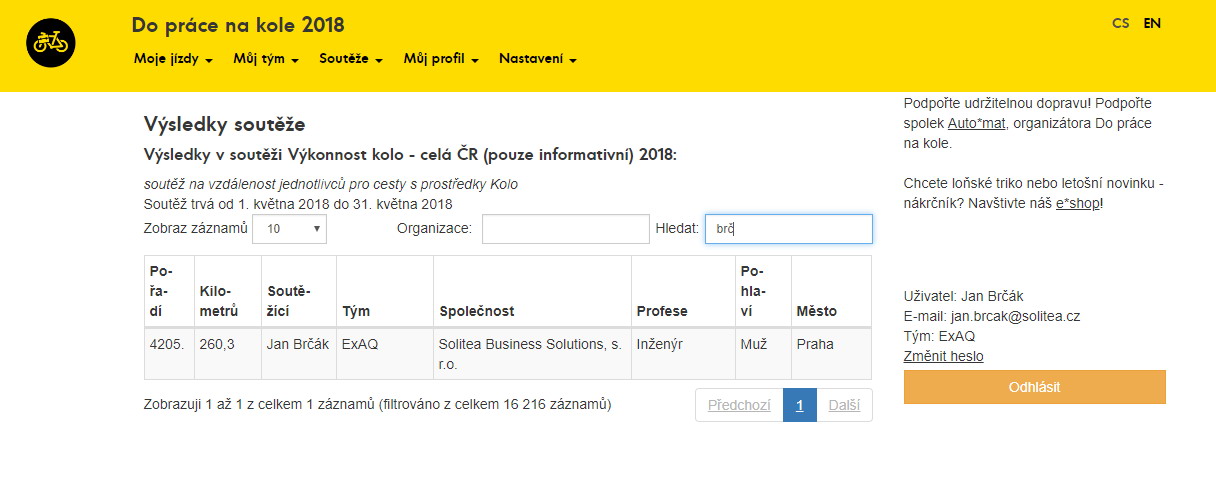The image size is (1216, 502).
Task: Switch language to CS
Action: [1121, 23]
